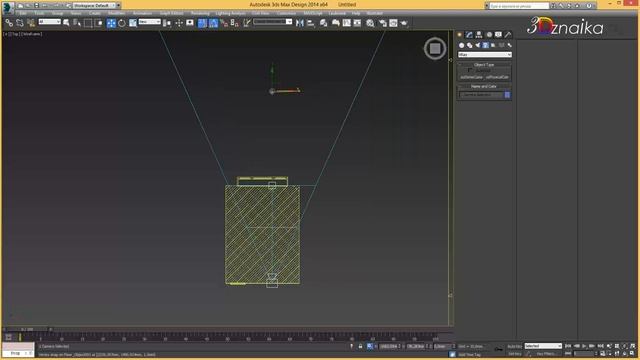Viewport: 640px width, 360px height.
Task: Open the Curve Editor
Action: pos(346,23)
